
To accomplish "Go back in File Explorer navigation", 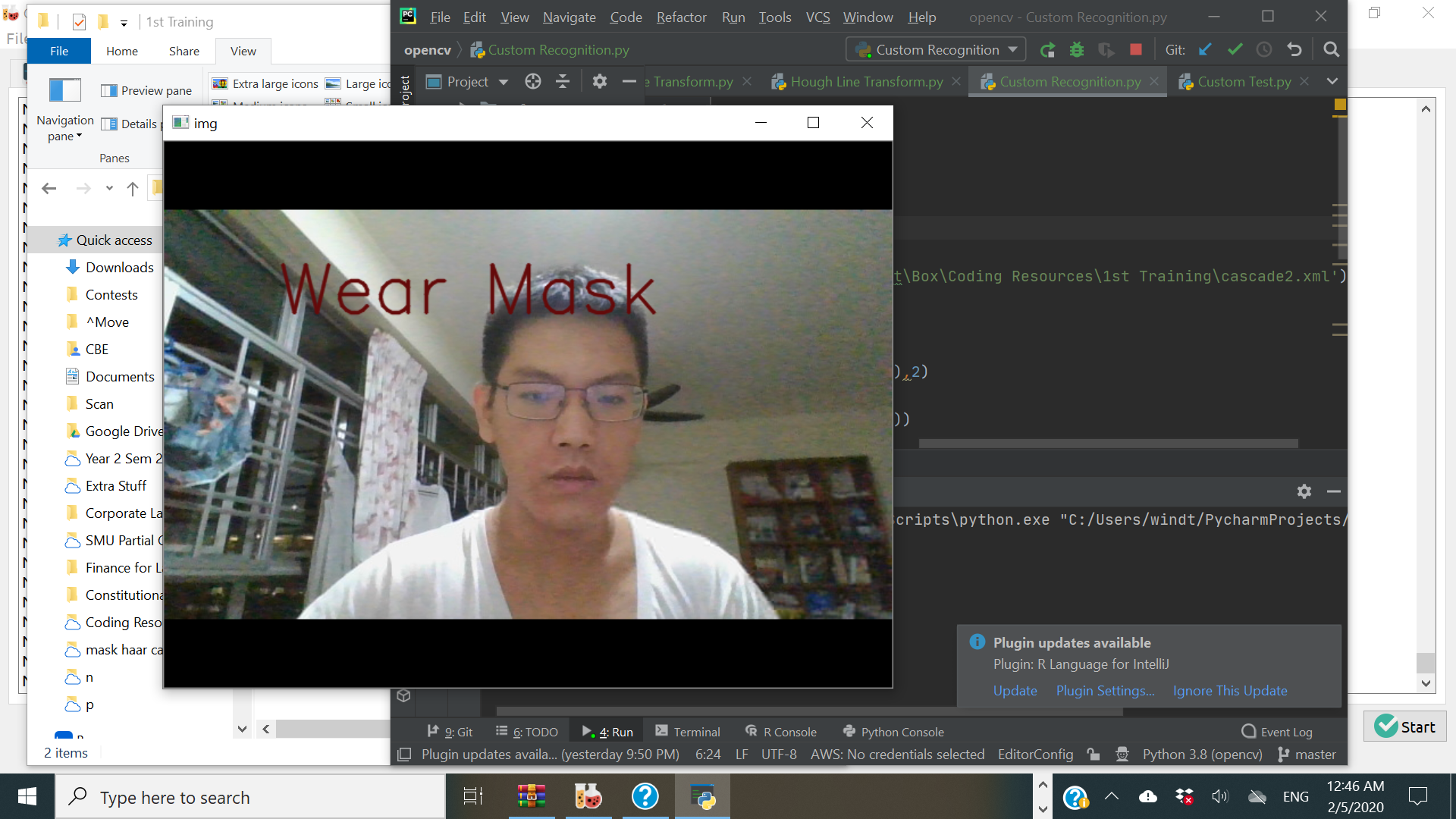I will (49, 189).
